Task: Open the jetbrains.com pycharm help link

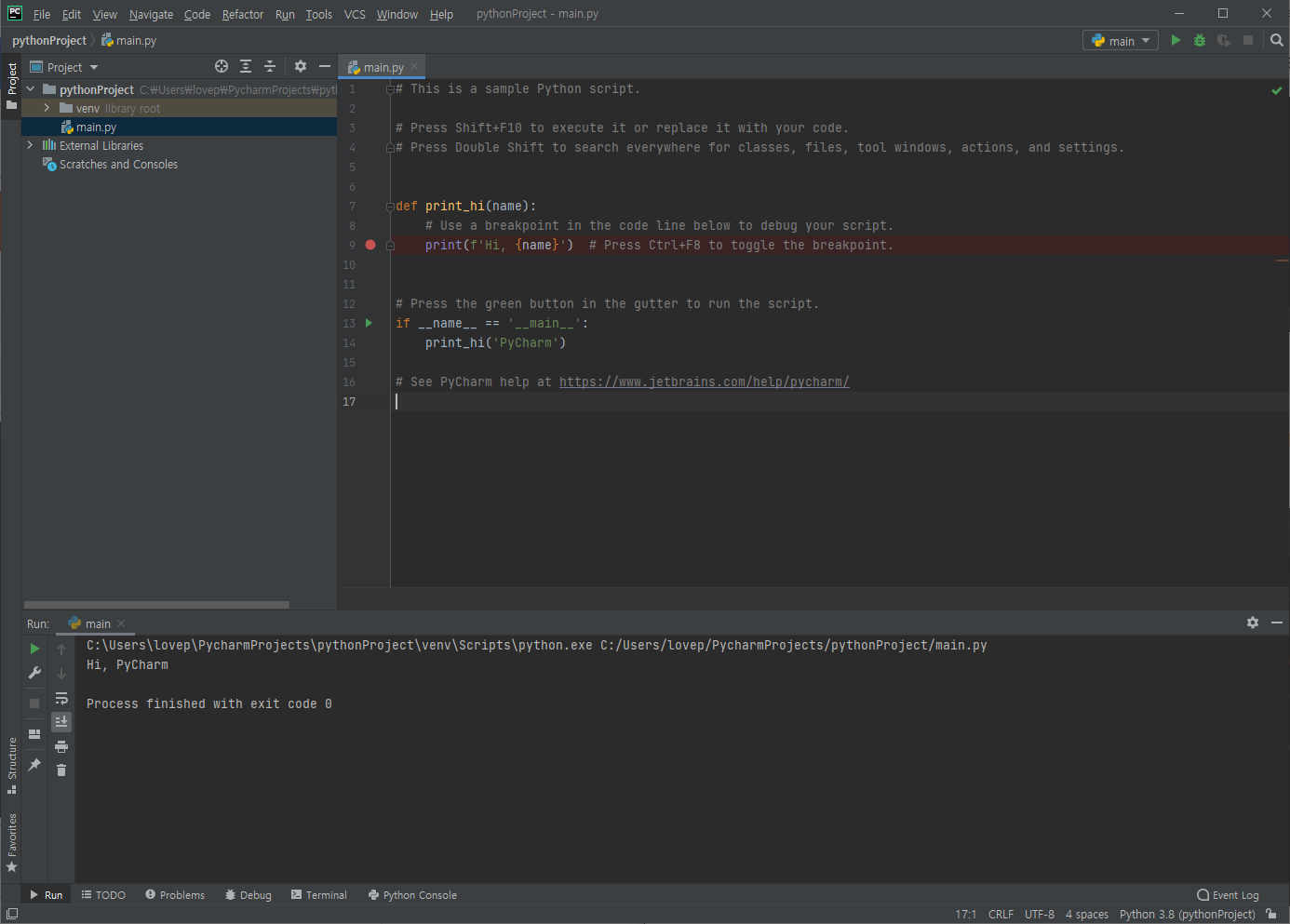Action: [x=704, y=382]
